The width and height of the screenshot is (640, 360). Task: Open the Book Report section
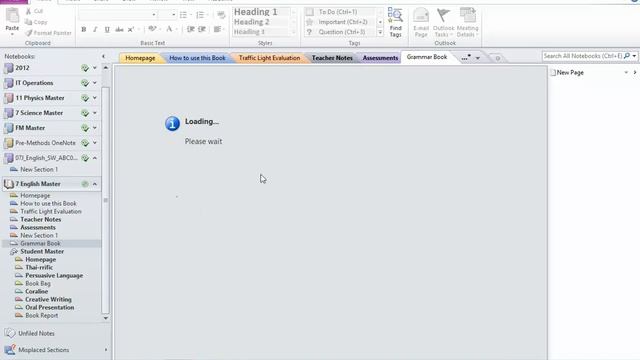click(x=41, y=316)
